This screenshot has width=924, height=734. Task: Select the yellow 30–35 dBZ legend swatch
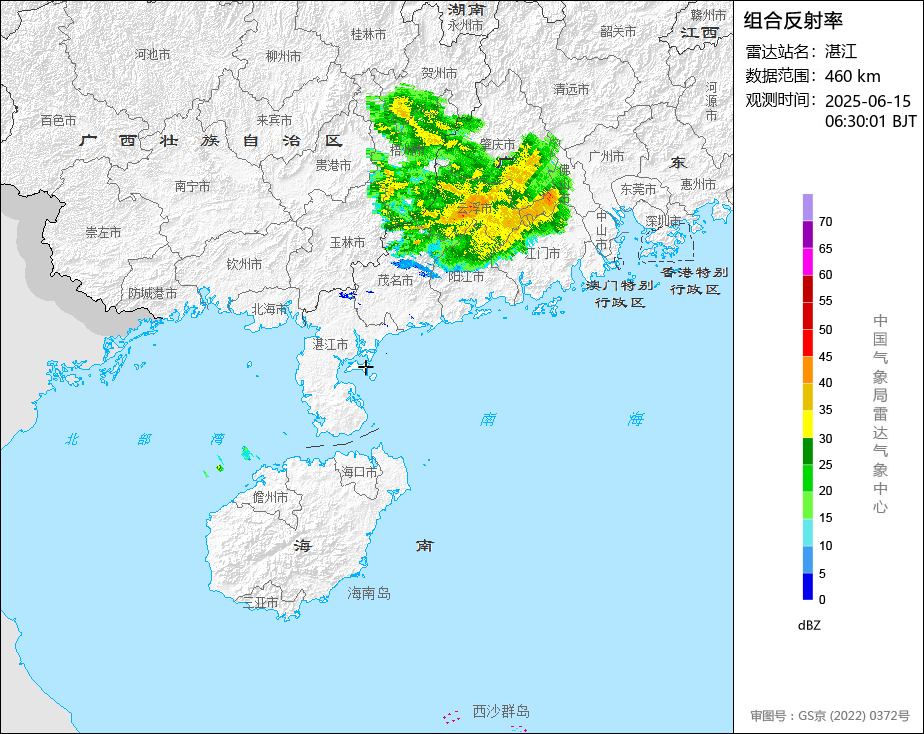click(x=807, y=424)
